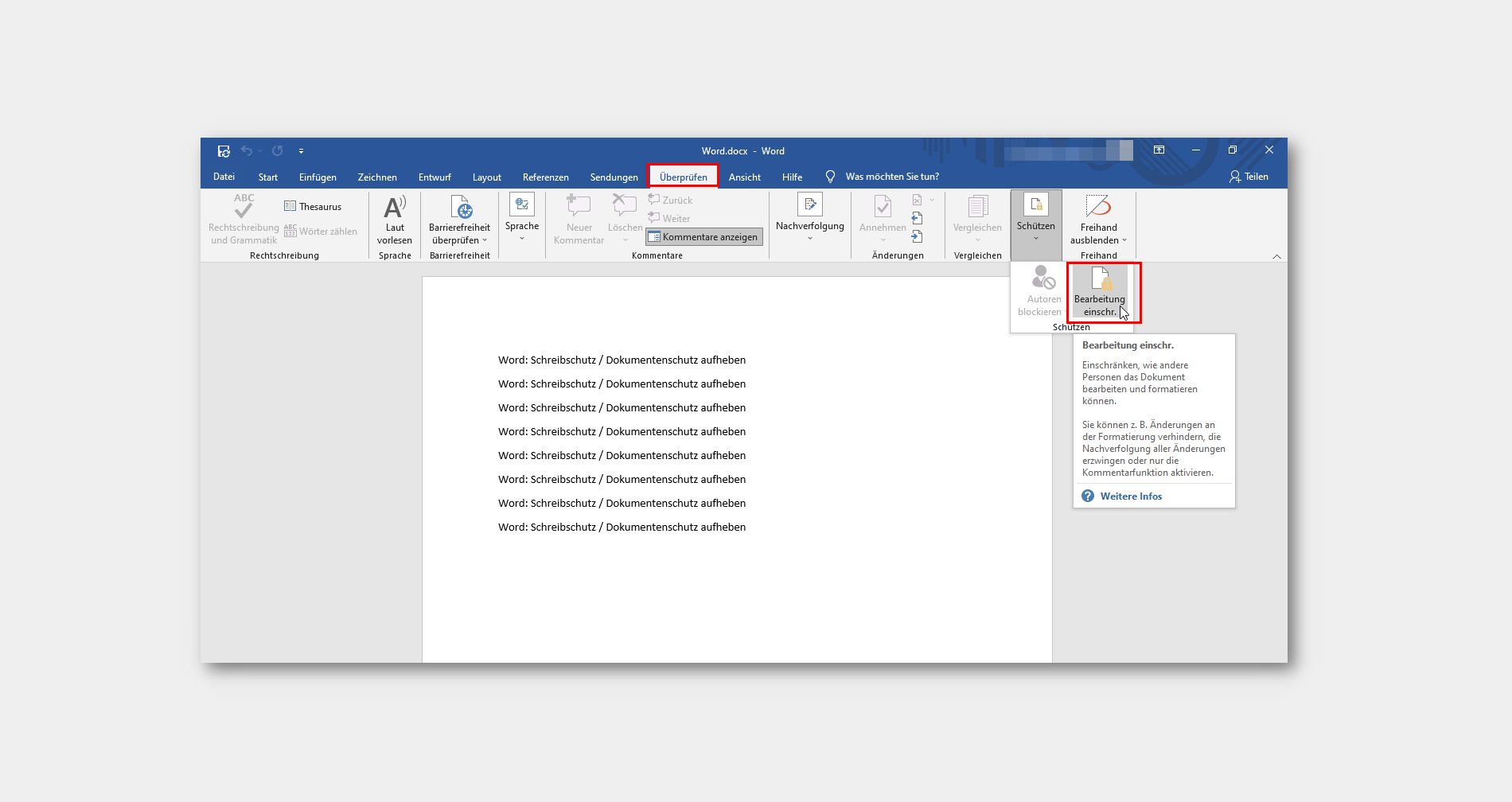Screen dimensions: 1512x802
Task: Click the Neuer Kommentar icon
Action: 579,206
